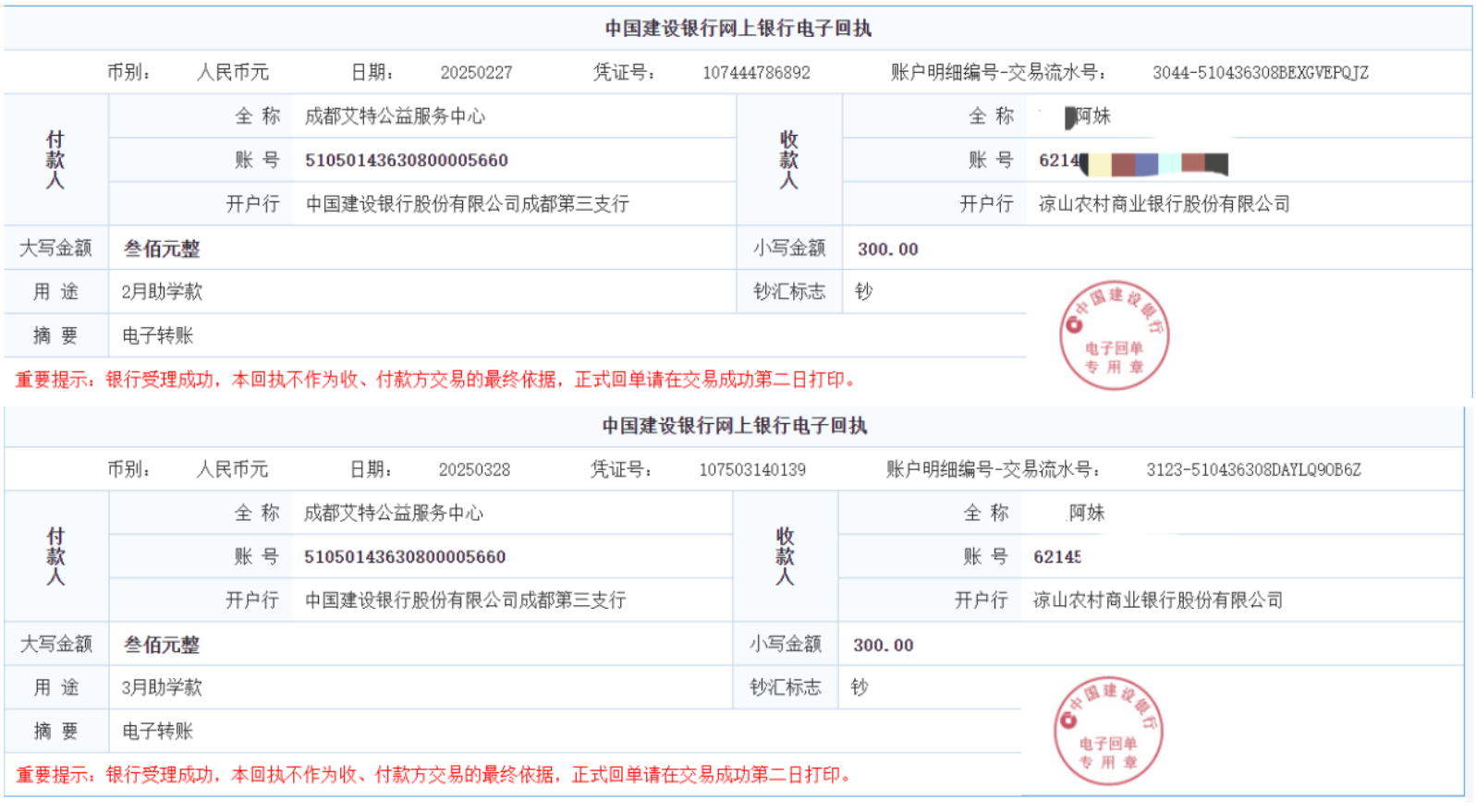Screen dimensions: 1476x812
Task: Select date 20250328 in second receipt
Action: click(474, 470)
